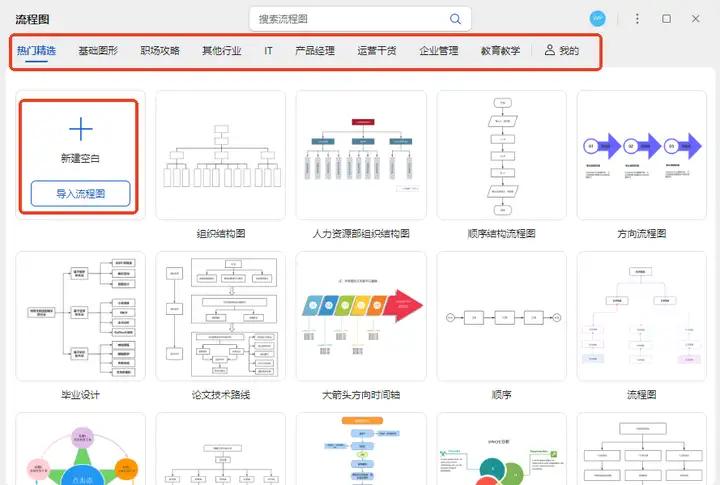Open the IT category tab

coord(268,50)
